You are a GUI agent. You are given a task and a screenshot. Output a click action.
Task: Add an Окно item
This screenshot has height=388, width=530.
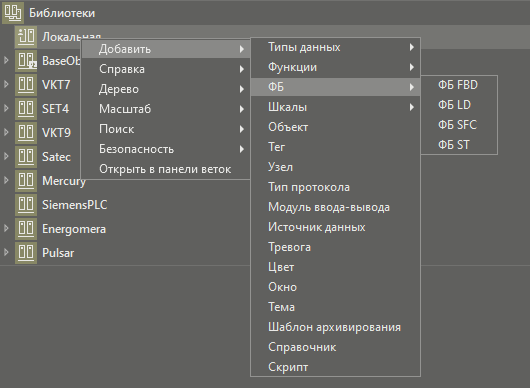click(x=335, y=287)
